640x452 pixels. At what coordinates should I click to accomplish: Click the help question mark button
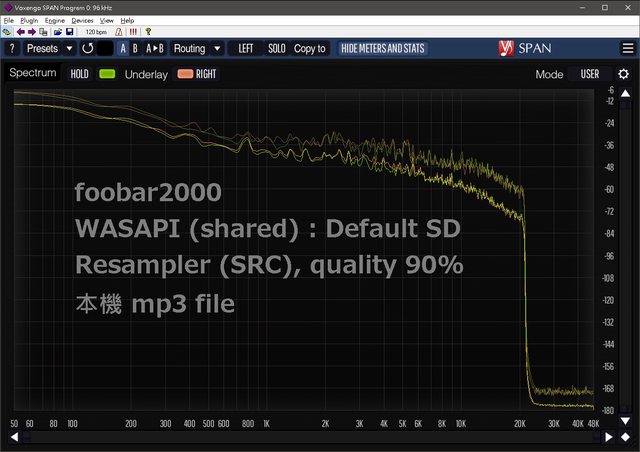11,48
